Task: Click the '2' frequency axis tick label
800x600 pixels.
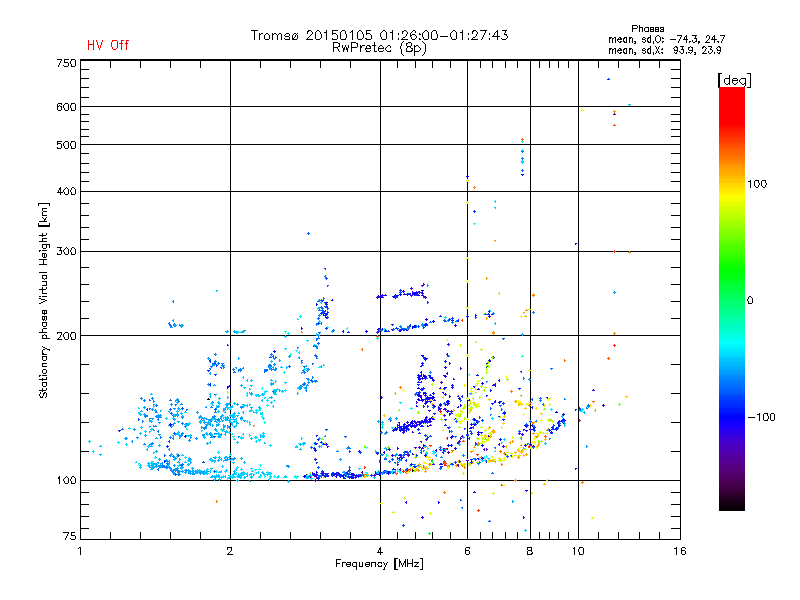Action: (230, 551)
